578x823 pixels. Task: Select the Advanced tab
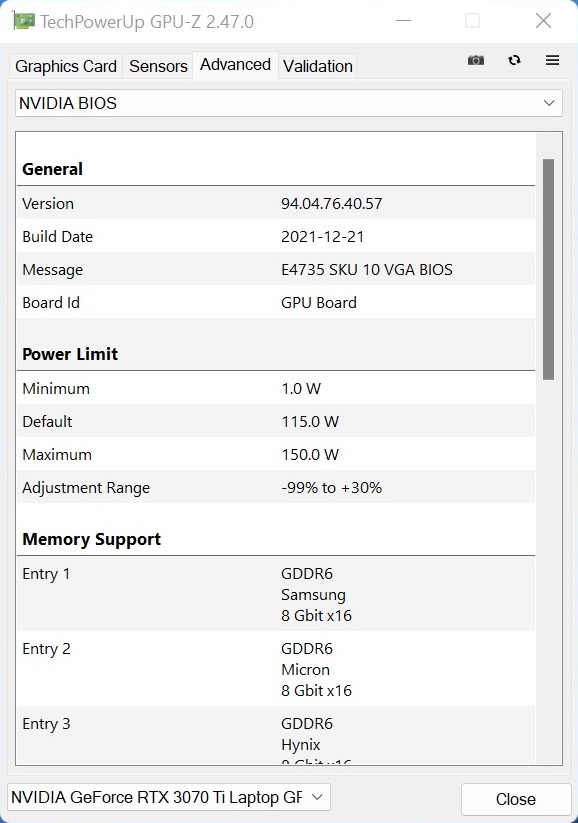pos(235,65)
